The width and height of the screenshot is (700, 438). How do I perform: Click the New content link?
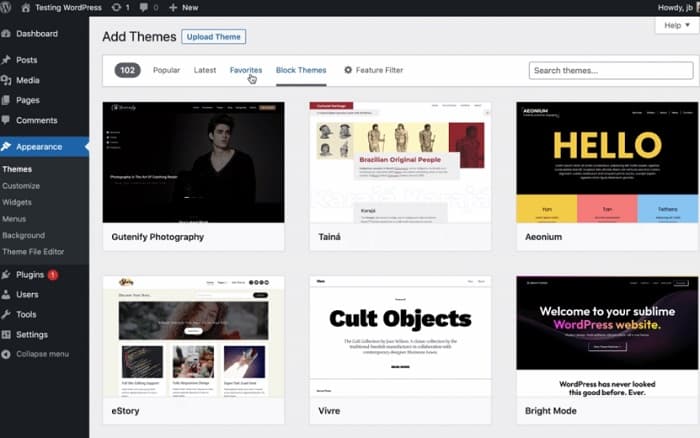pyautogui.click(x=190, y=8)
